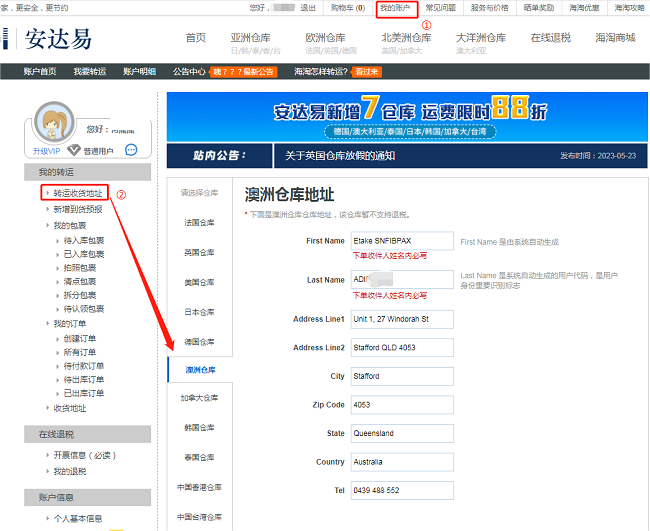This screenshot has height=531, width=650.
Task: Open 个人基本信息 in the sidebar
Action: click(x=78, y=519)
